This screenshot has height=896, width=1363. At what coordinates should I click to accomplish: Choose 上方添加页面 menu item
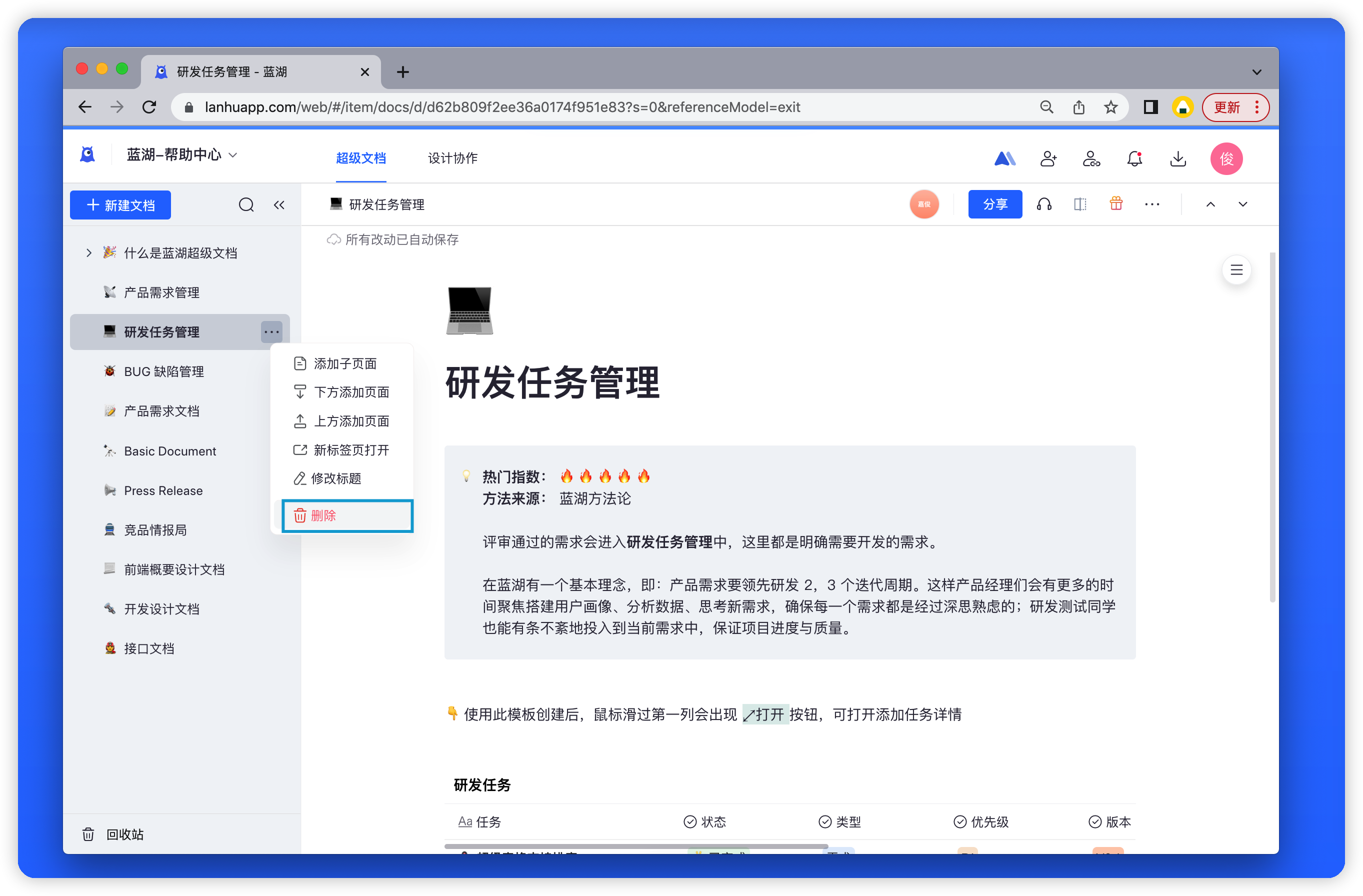tap(342, 421)
